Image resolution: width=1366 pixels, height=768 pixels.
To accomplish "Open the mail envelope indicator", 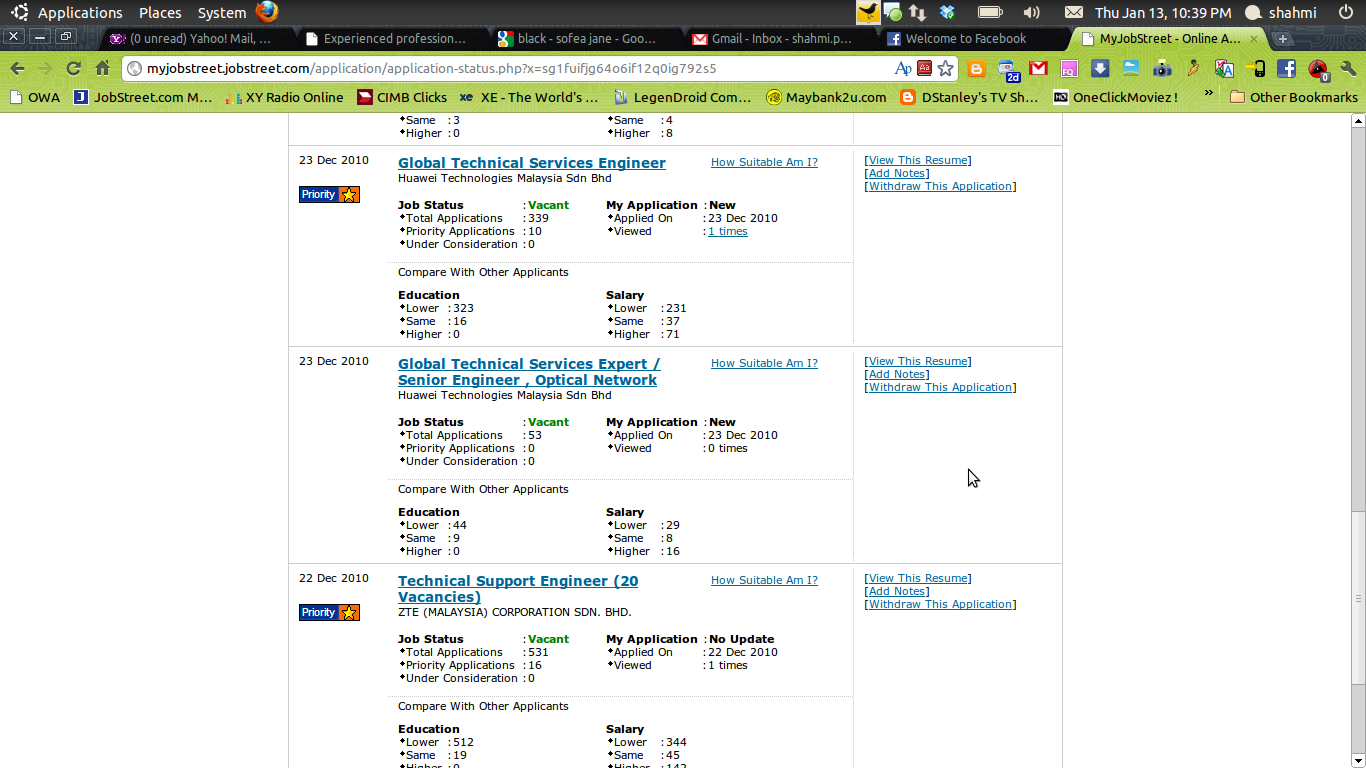I will click(x=1073, y=12).
